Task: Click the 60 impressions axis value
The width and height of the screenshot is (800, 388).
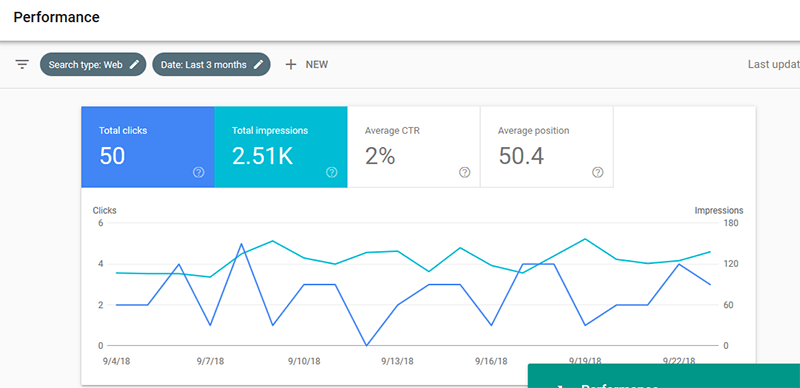Action: tap(728, 305)
